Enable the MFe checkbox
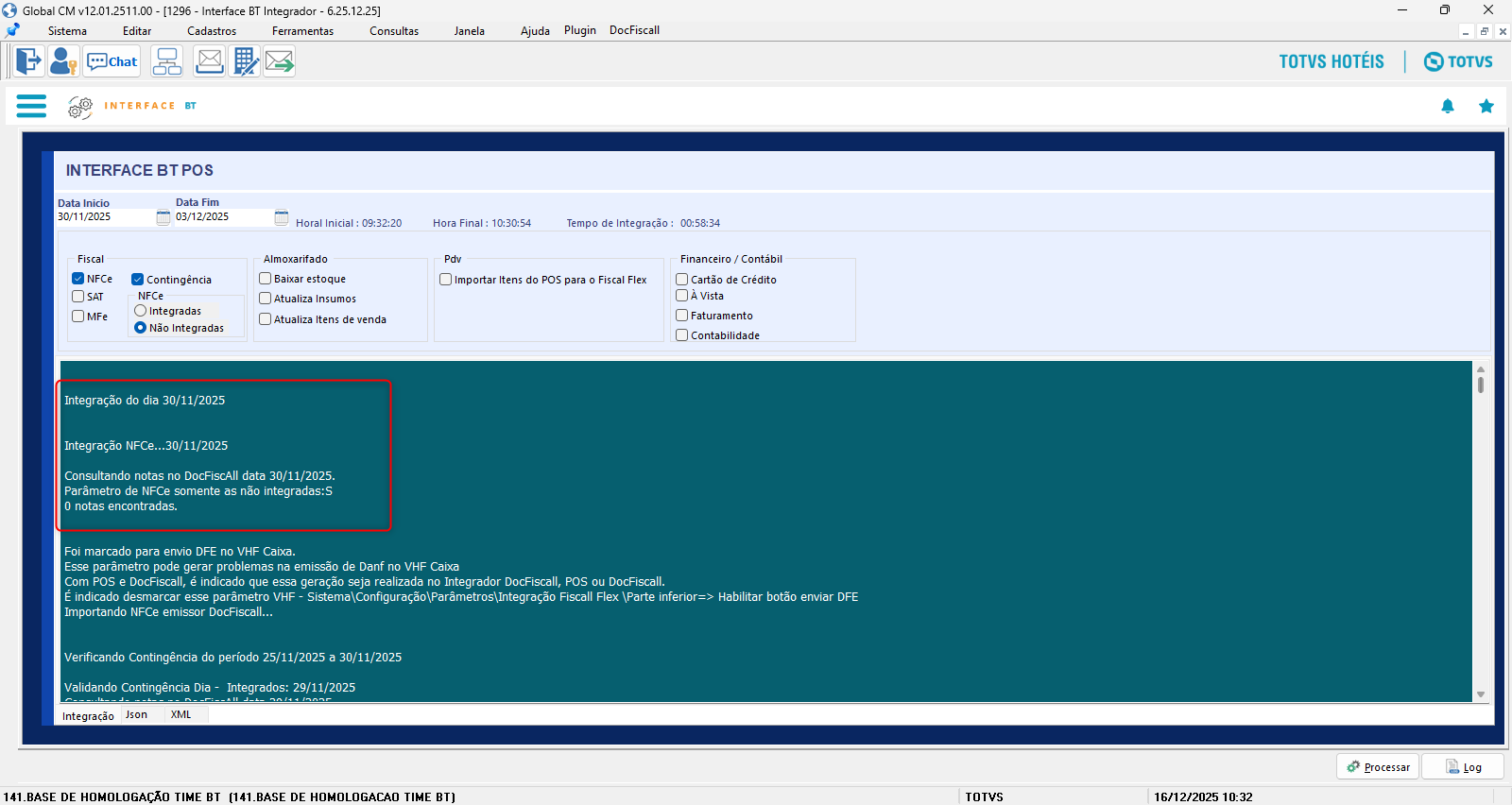Viewport: 1512px width, 805px height. pyautogui.click(x=78, y=317)
